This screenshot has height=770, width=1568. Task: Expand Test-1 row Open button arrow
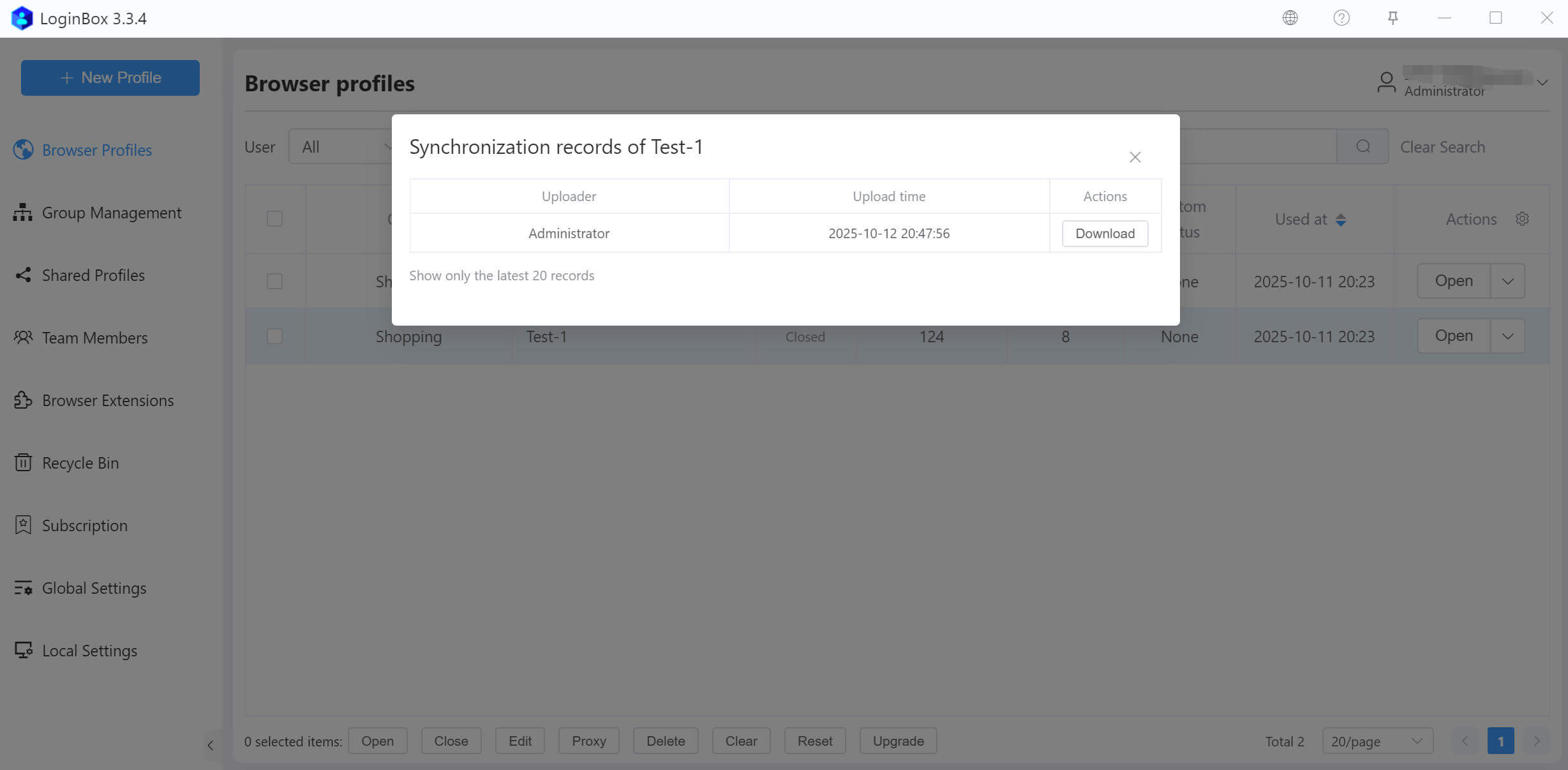tap(1507, 336)
